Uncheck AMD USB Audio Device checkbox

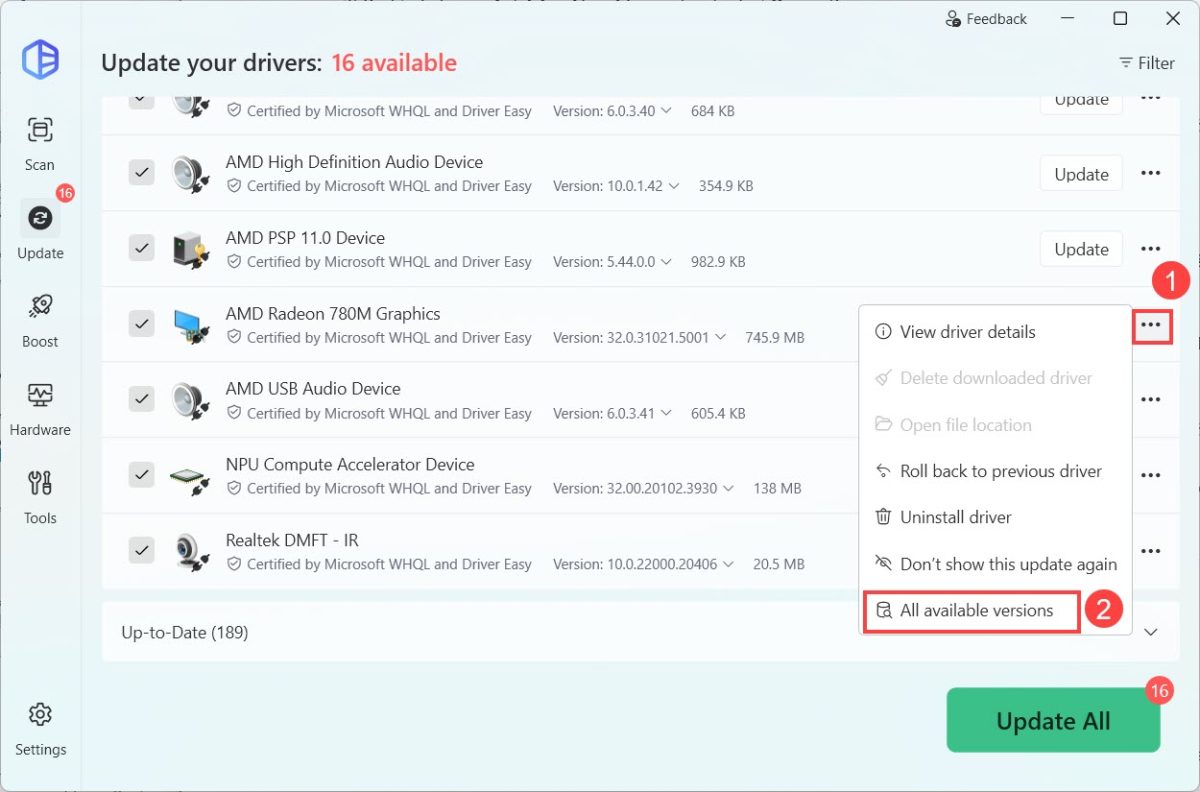coord(141,399)
